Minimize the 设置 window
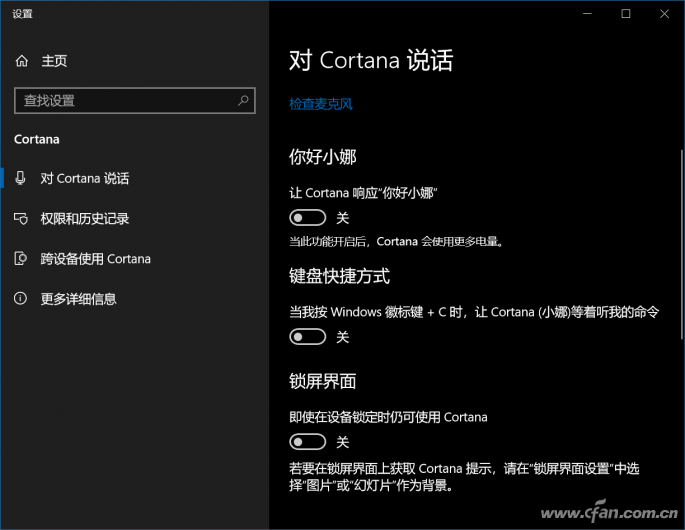The width and height of the screenshot is (685, 530). pyautogui.click(x=587, y=14)
